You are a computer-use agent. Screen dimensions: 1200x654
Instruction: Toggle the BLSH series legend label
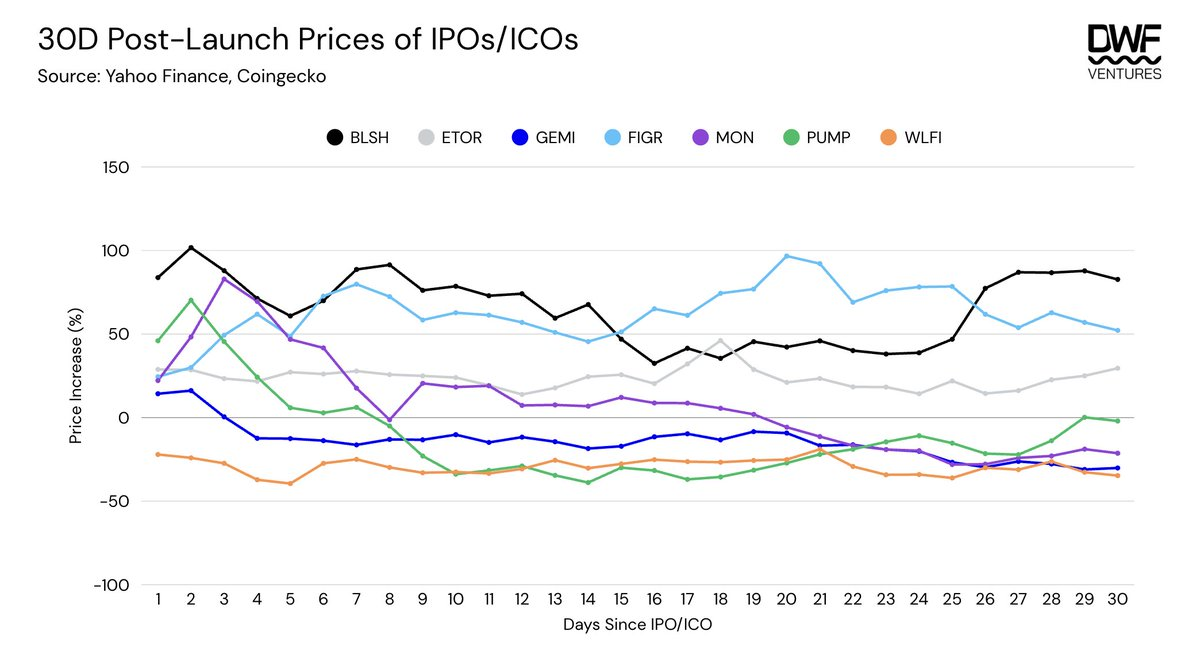click(x=370, y=137)
